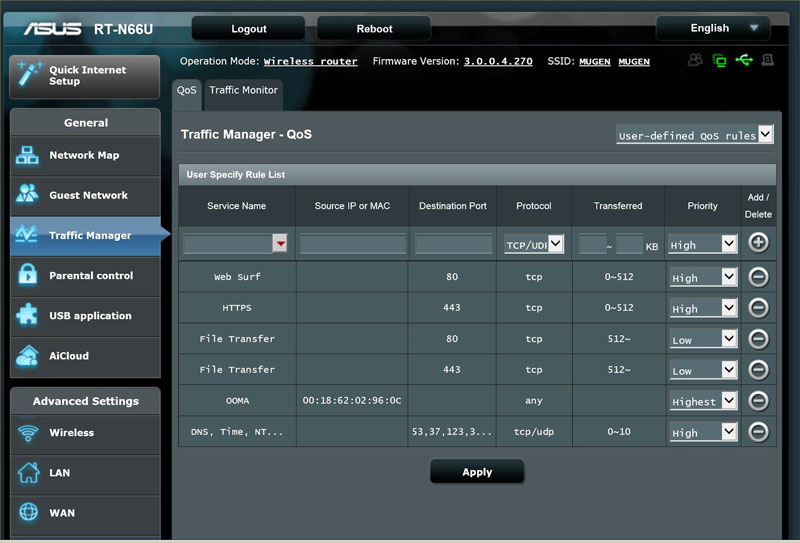Screen dimensions: 800x543
Task: Open the USB application puzzle icon
Action: point(27,314)
